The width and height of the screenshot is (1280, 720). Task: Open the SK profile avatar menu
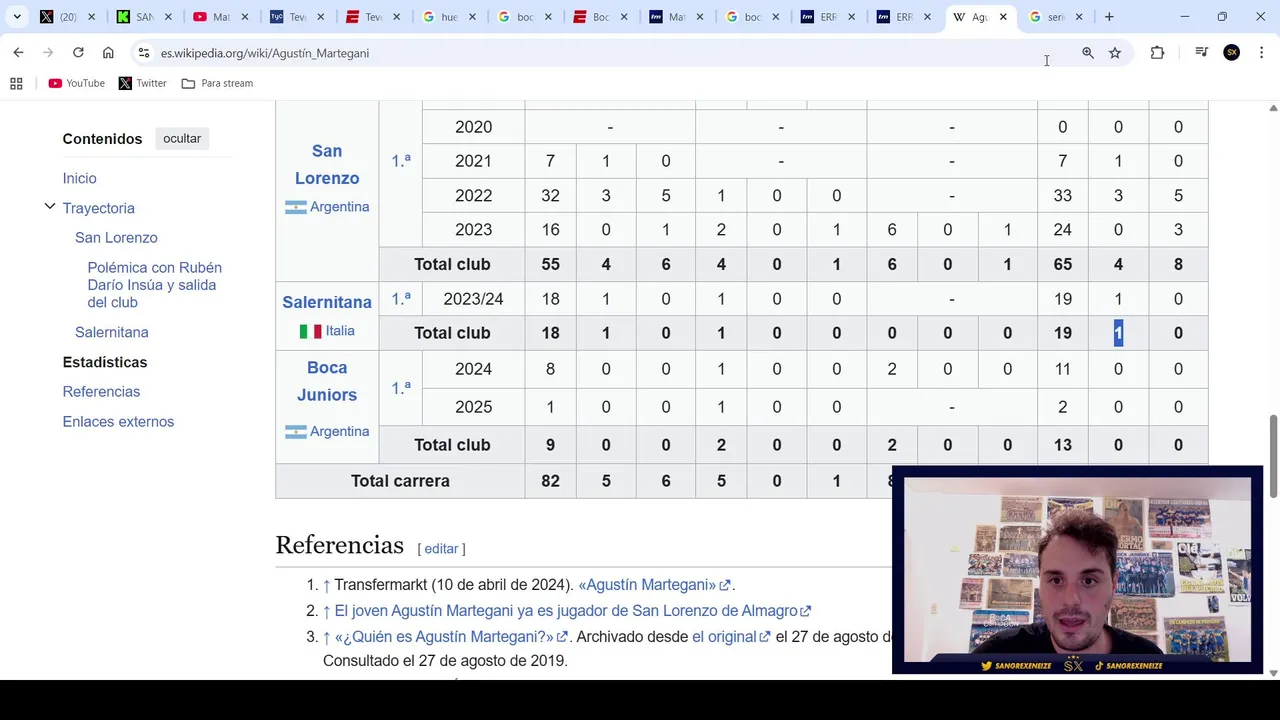(x=1232, y=53)
